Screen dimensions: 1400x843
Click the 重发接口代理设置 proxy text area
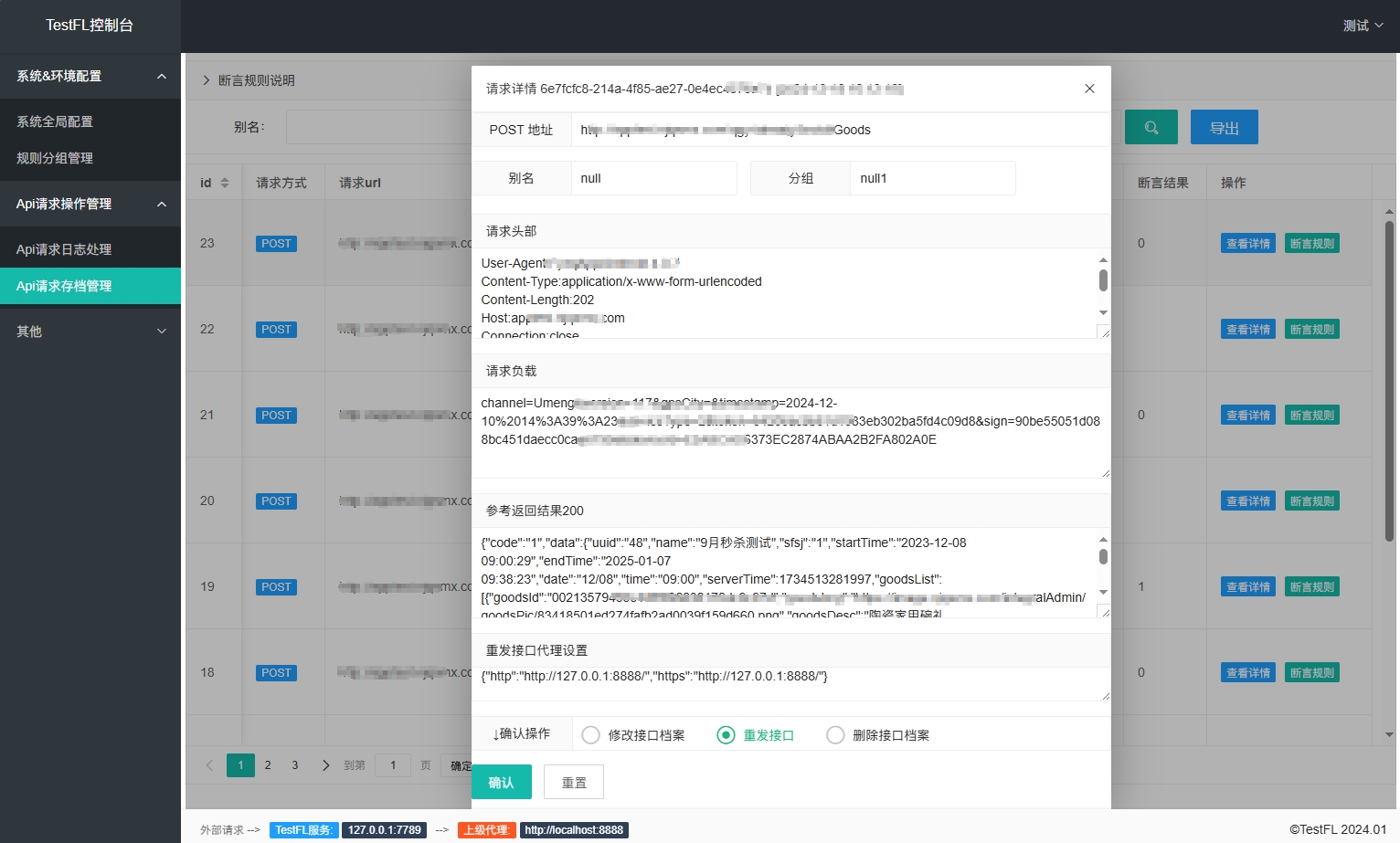pyautogui.click(x=791, y=684)
